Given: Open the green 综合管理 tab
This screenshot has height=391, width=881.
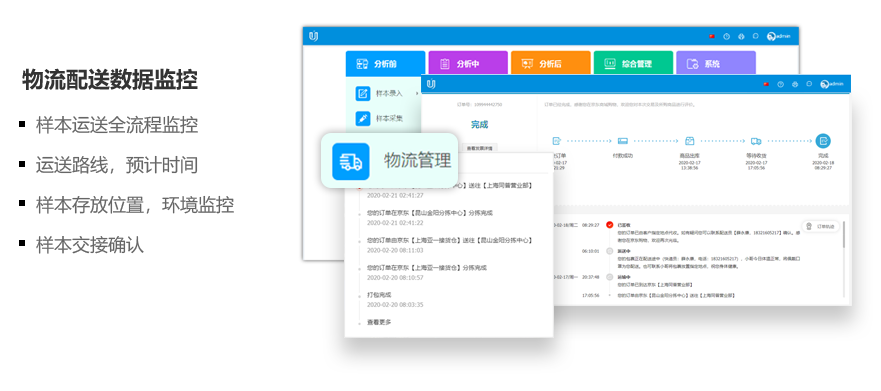Looking at the screenshot, I should 633,63.
